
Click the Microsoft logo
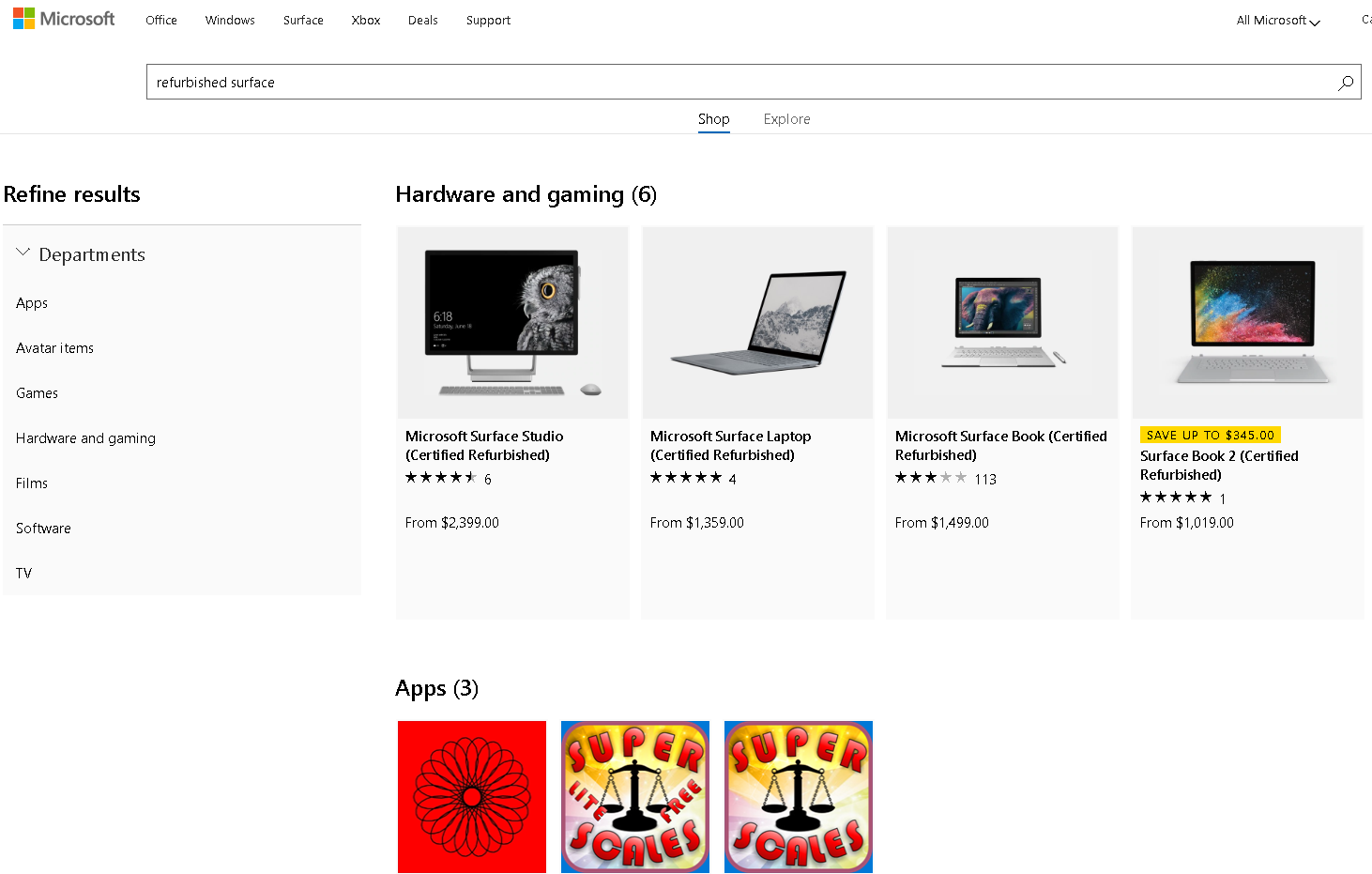[x=64, y=19]
